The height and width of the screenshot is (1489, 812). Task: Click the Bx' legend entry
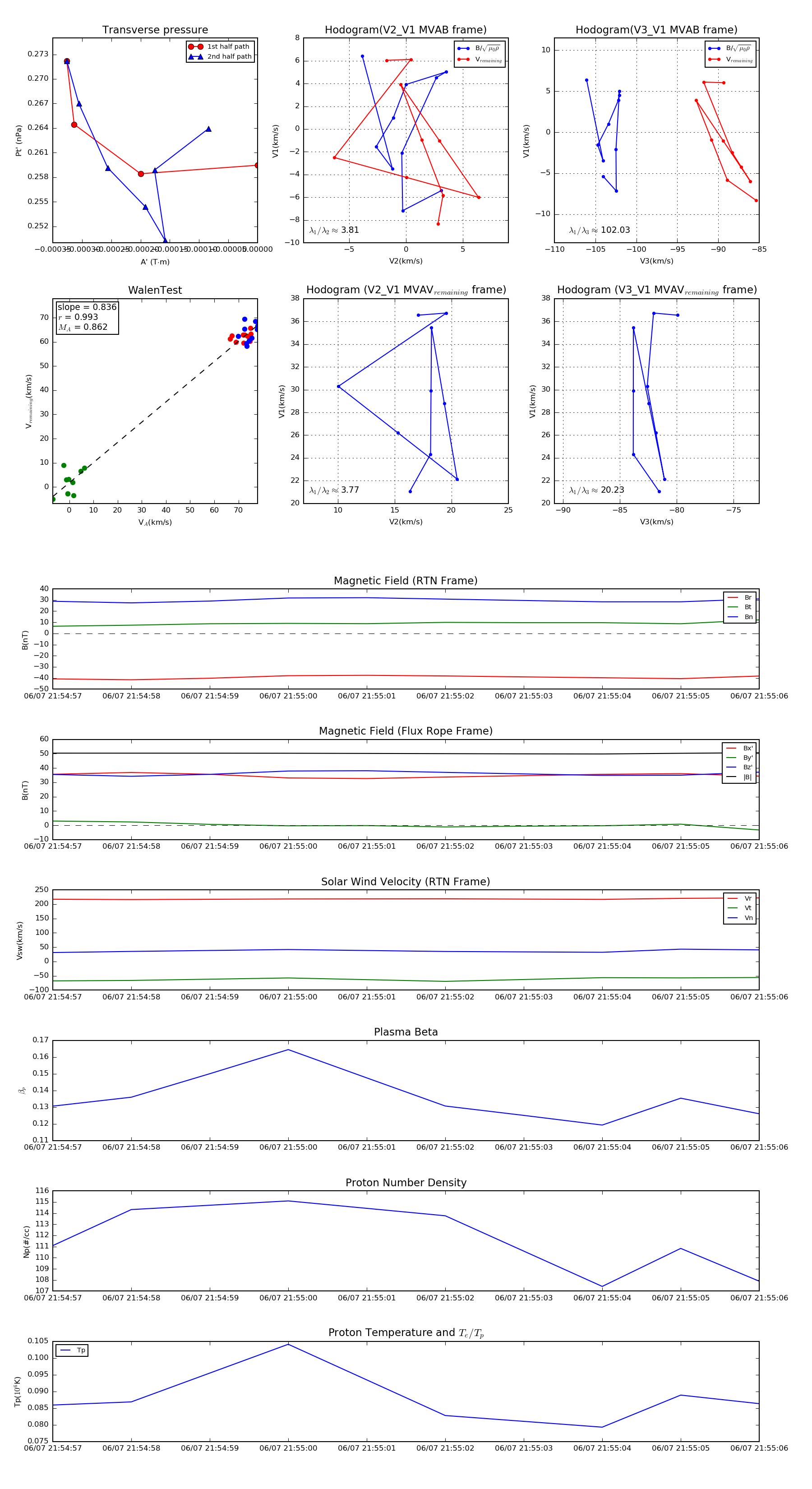739,748
